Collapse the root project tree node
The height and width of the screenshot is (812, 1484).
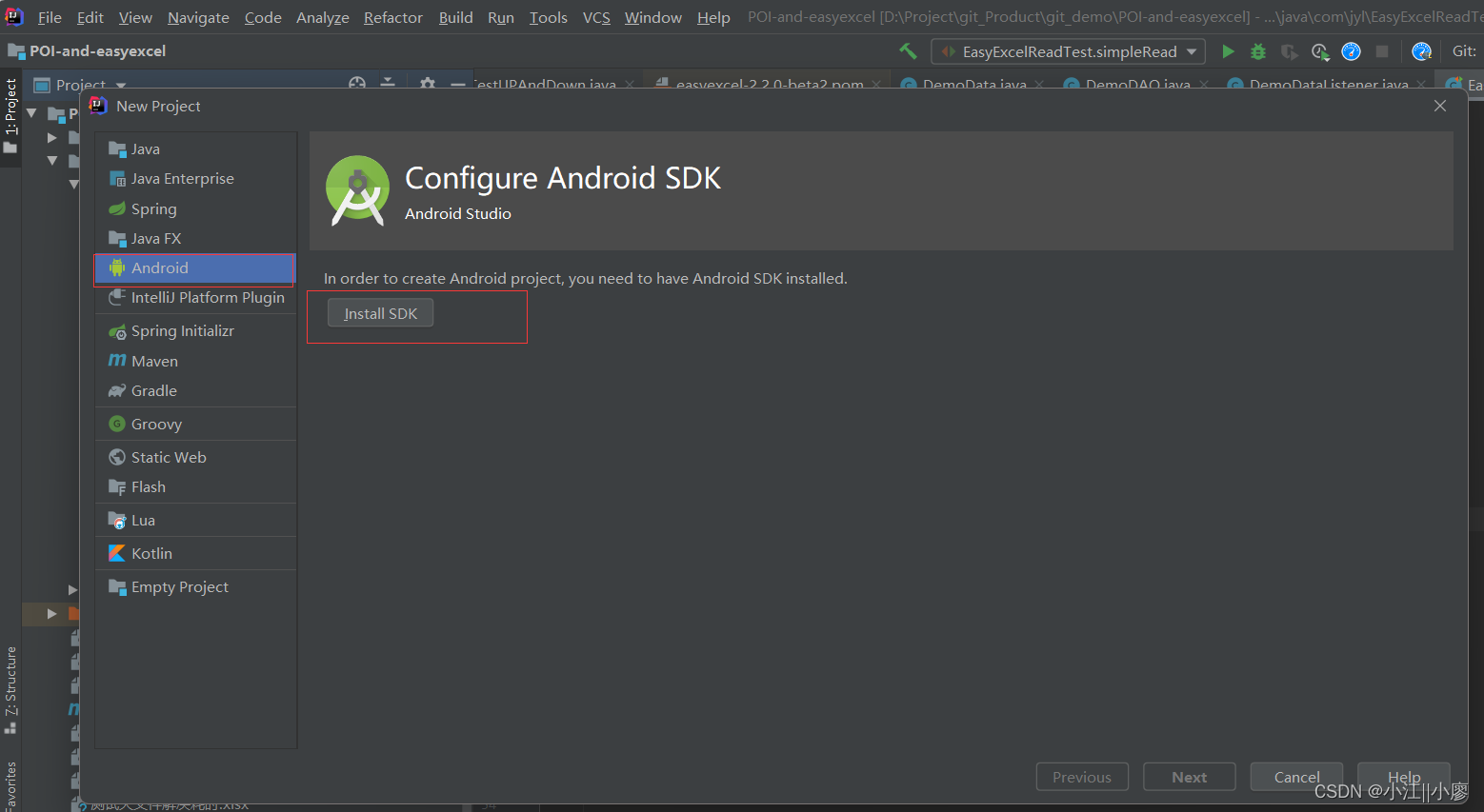point(31,113)
